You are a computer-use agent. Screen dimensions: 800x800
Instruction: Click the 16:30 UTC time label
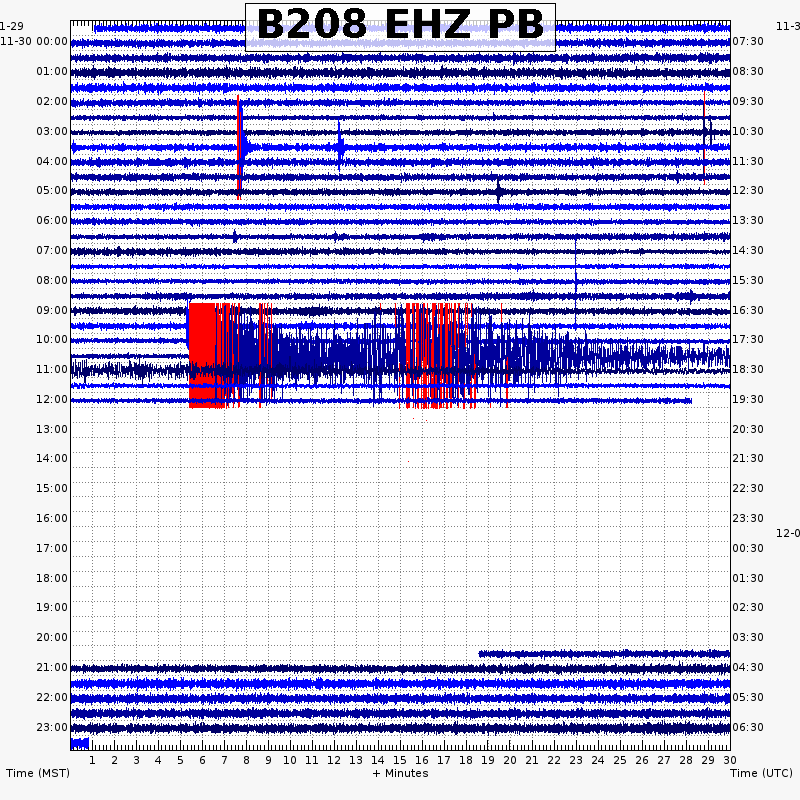(x=748, y=310)
